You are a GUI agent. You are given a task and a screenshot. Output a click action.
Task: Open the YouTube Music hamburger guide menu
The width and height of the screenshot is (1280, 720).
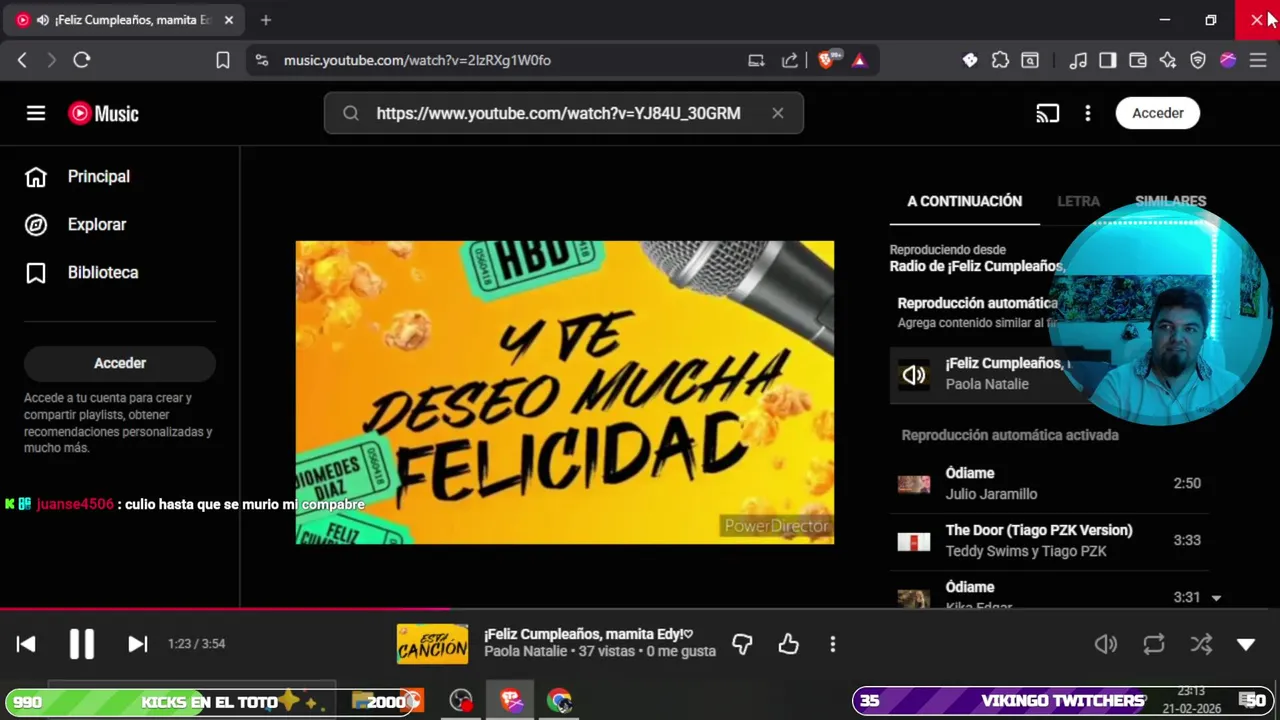[x=36, y=113]
